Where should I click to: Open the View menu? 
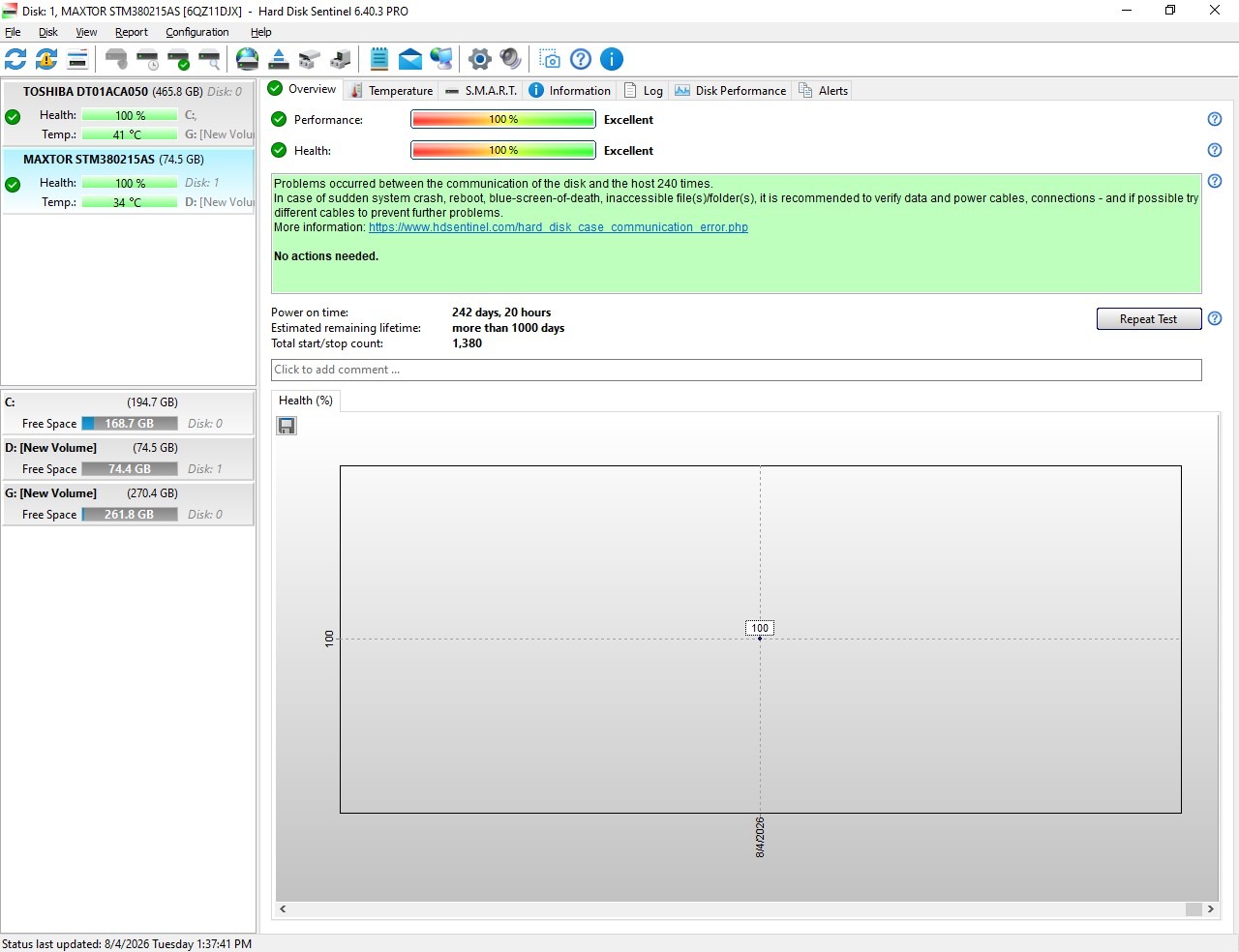pyautogui.click(x=86, y=32)
